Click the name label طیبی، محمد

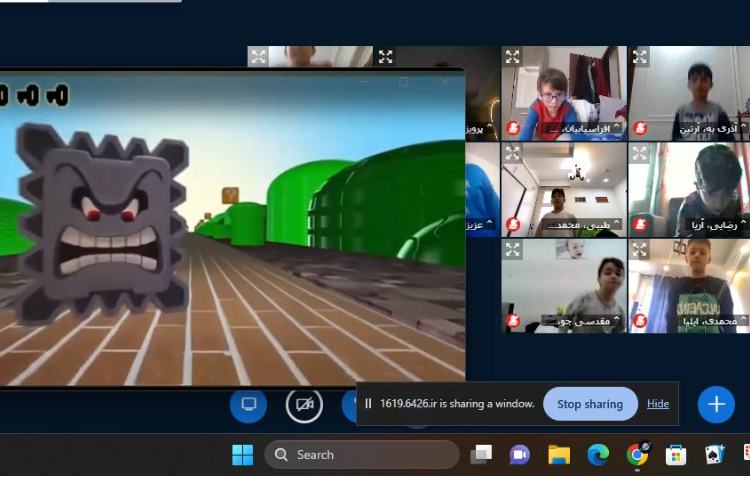579,225
